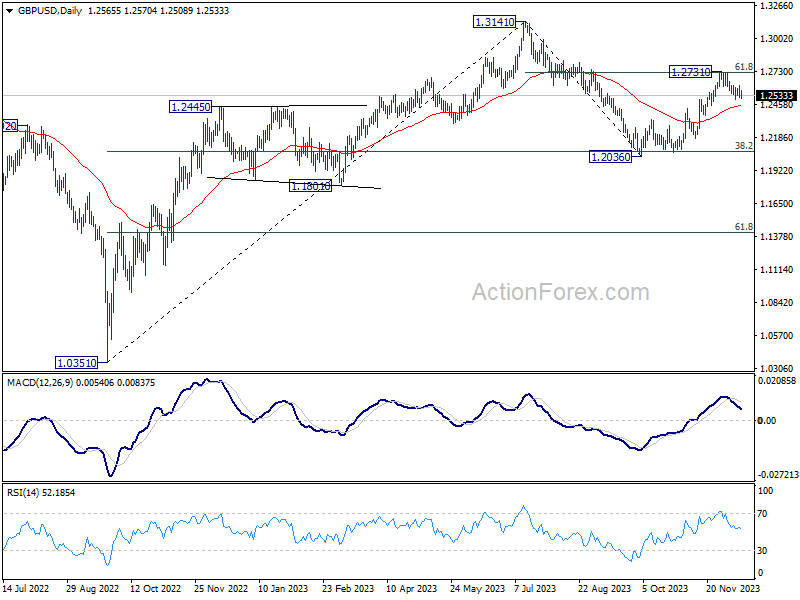Select the 61.8 label near 1.13780
Screen dimensions: 800x600
[743, 227]
